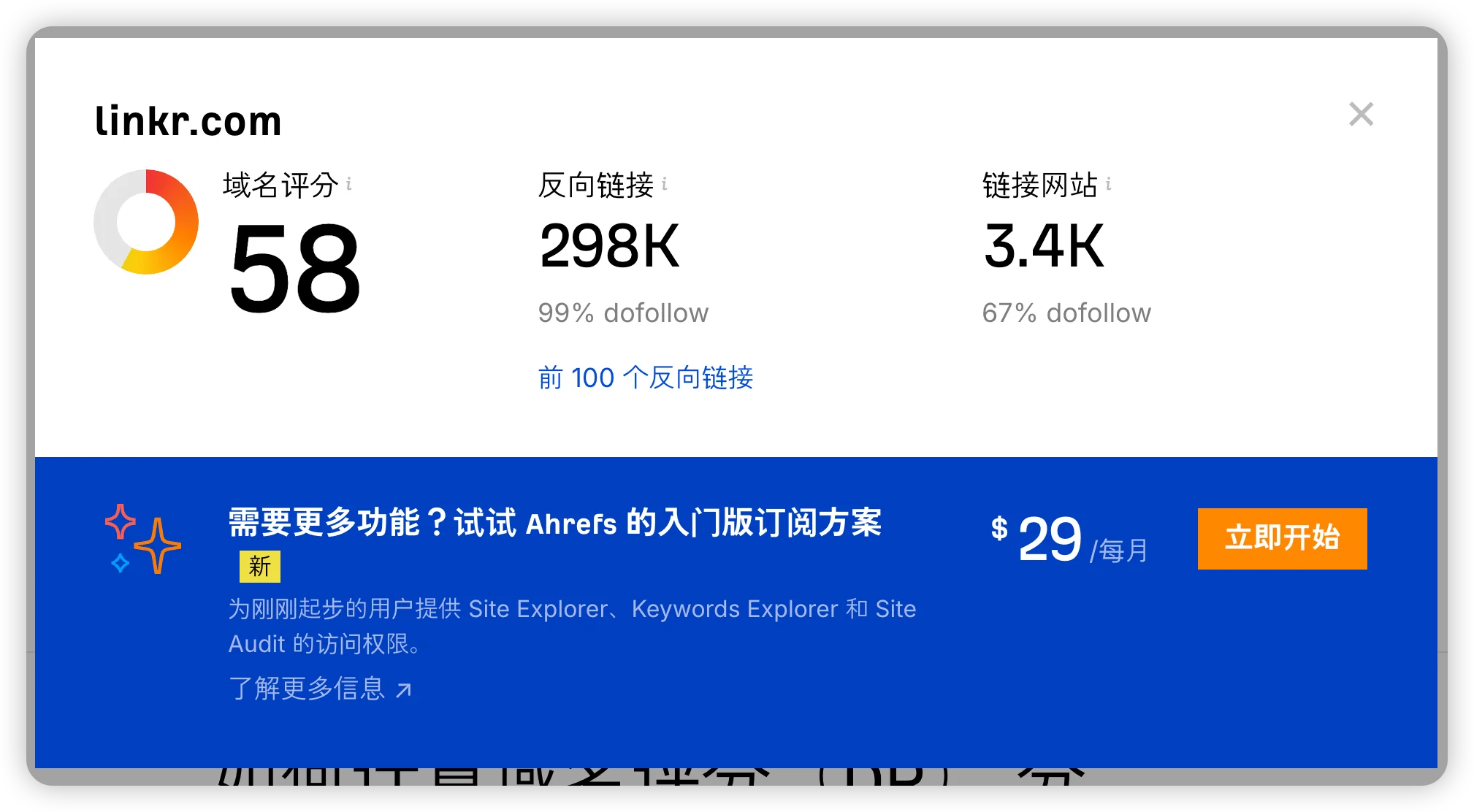The width and height of the screenshot is (1474, 812).
Task: Click the yellow 新 badge
Action: 259,566
